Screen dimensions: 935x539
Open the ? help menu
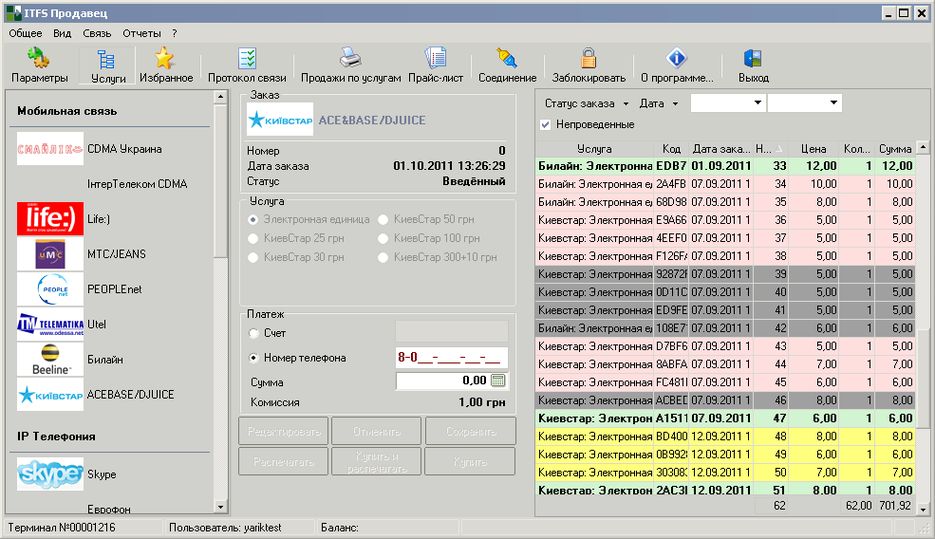pyautogui.click(x=174, y=33)
